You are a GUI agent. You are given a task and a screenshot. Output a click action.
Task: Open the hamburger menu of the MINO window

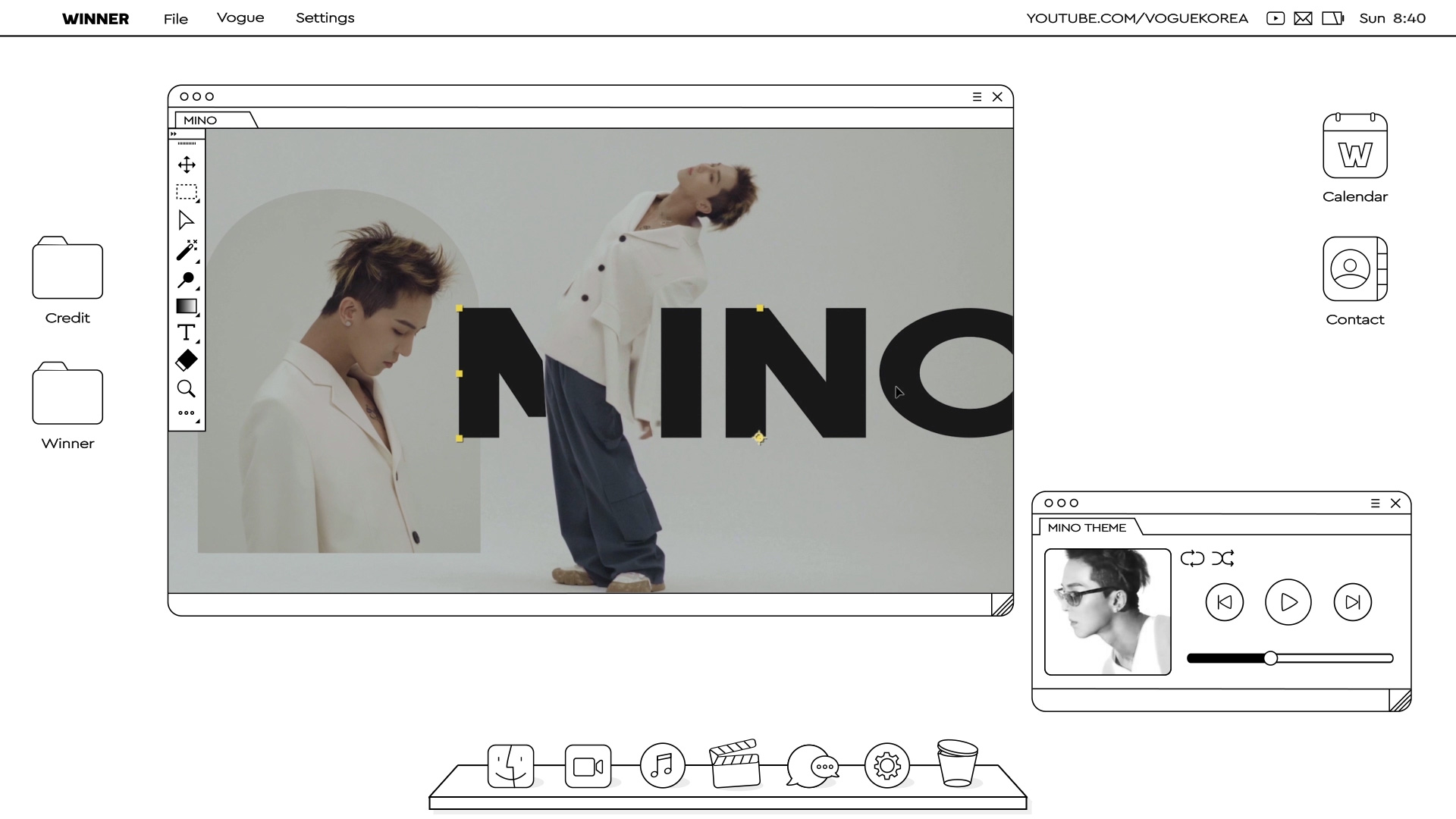(x=977, y=97)
